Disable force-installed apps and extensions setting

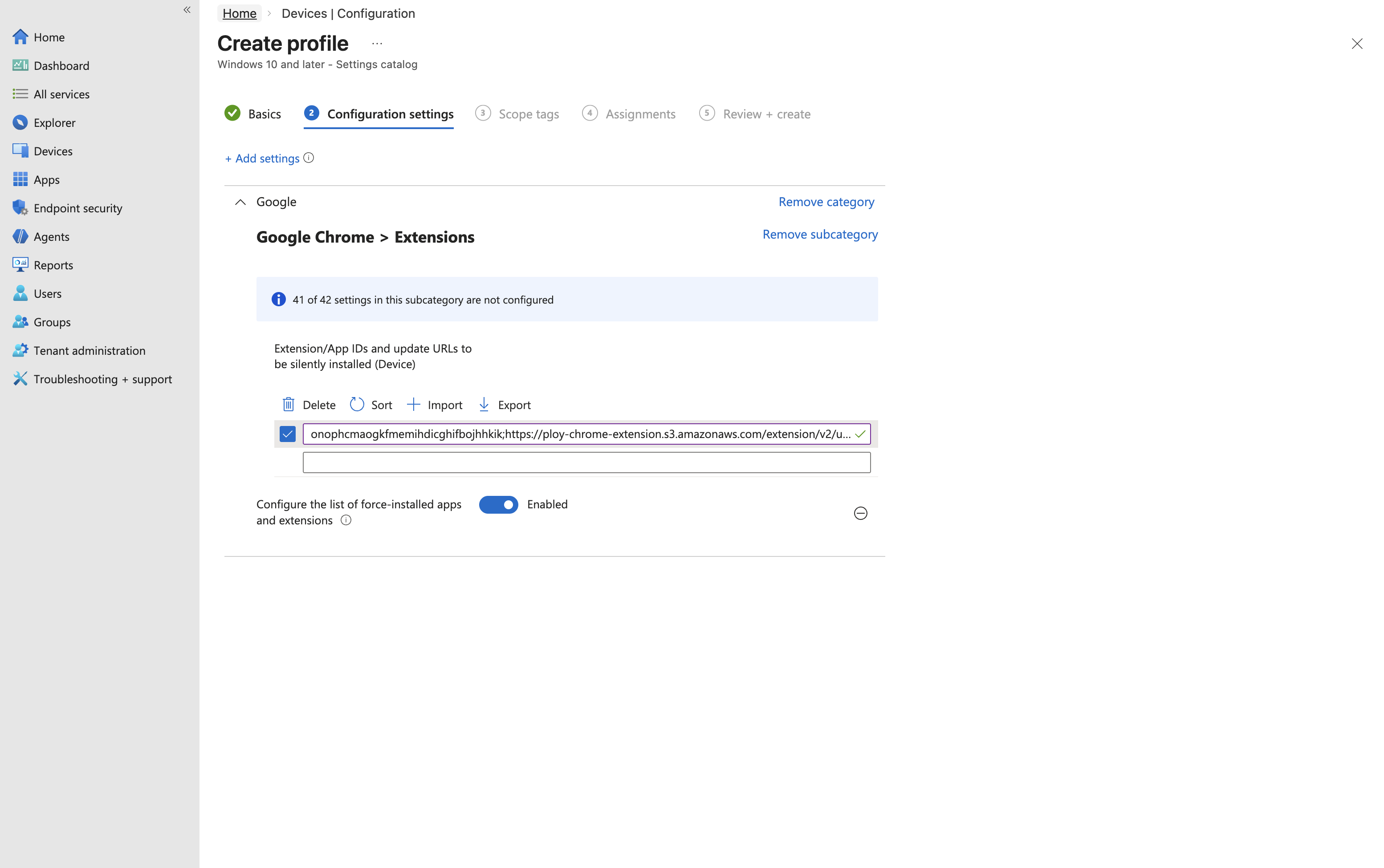498,504
